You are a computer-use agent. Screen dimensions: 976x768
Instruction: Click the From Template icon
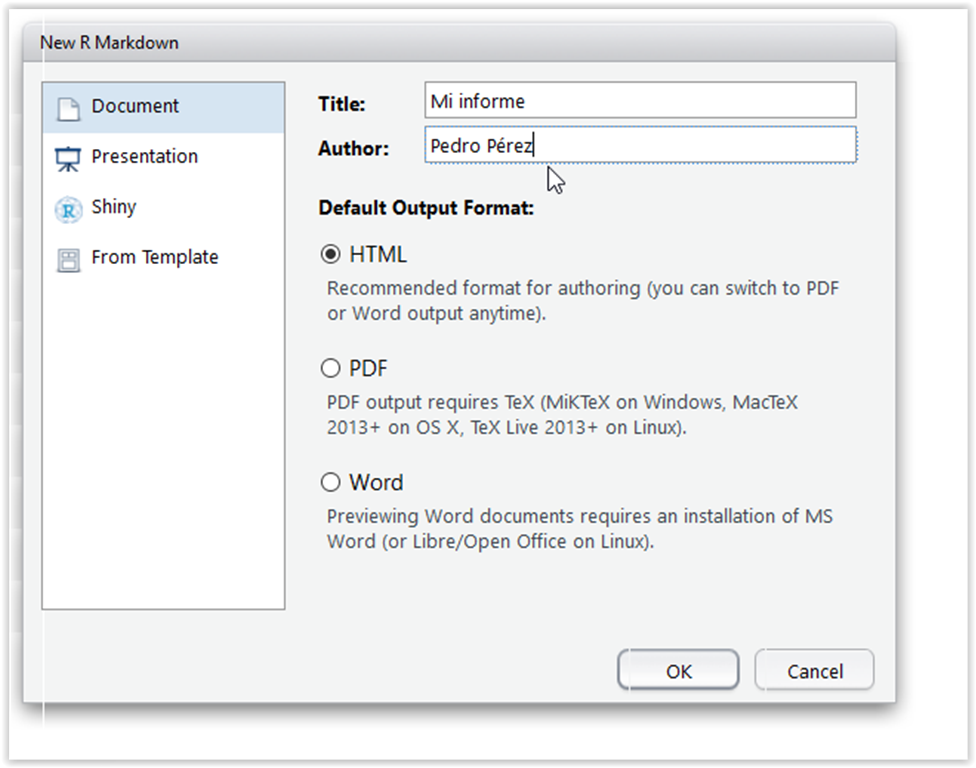tap(68, 260)
